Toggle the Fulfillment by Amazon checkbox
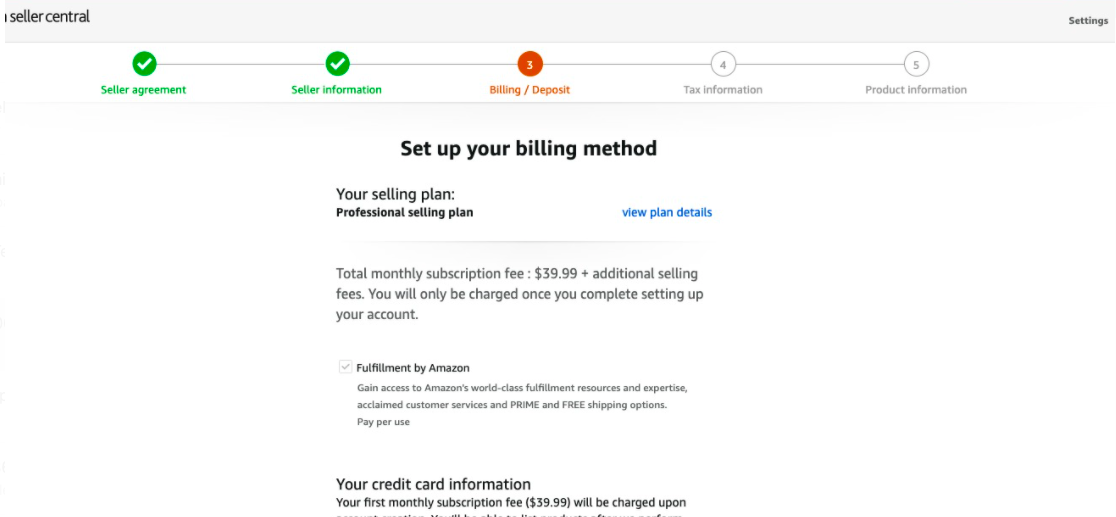The image size is (1116, 517). click(x=345, y=367)
